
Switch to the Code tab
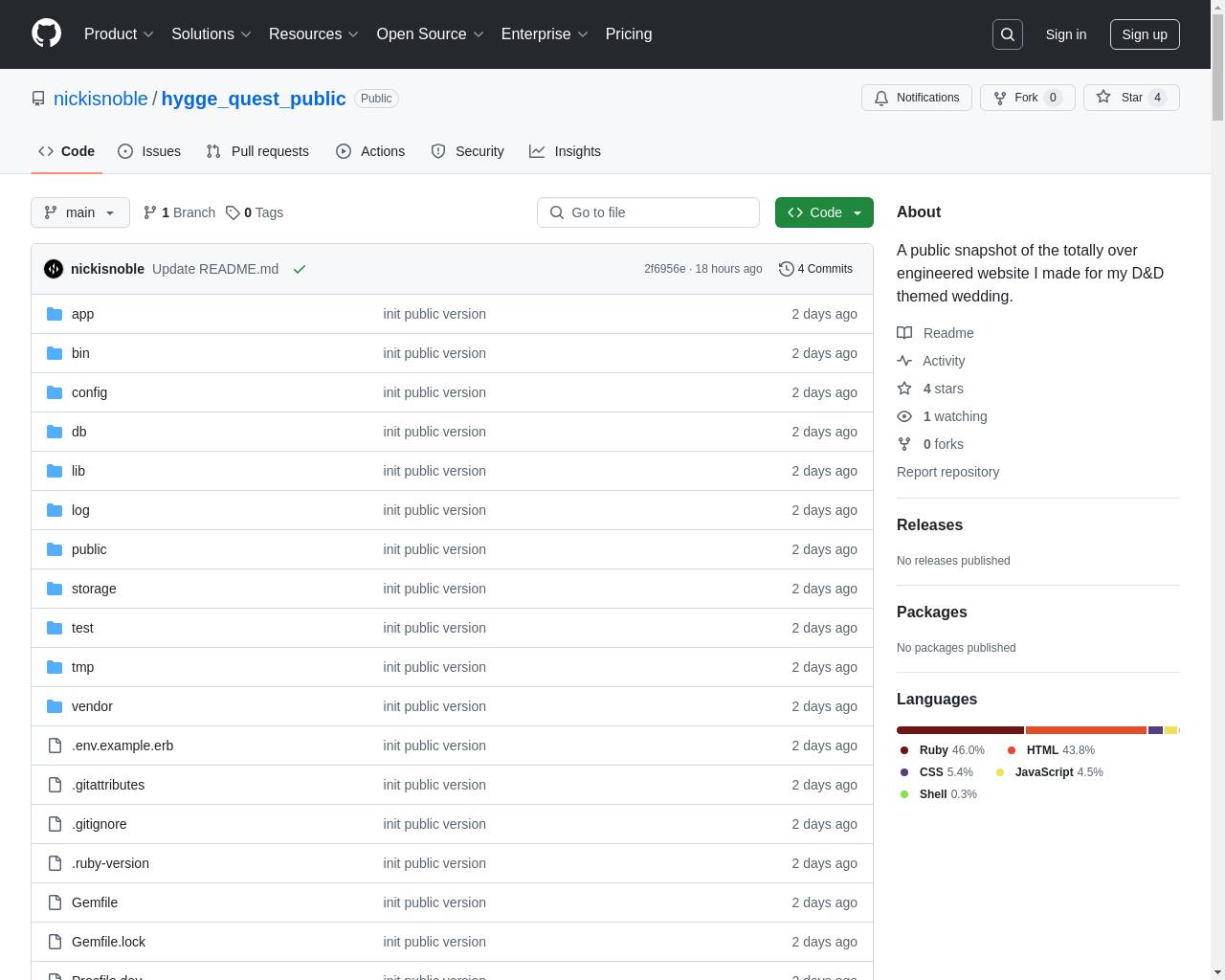coord(67,151)
